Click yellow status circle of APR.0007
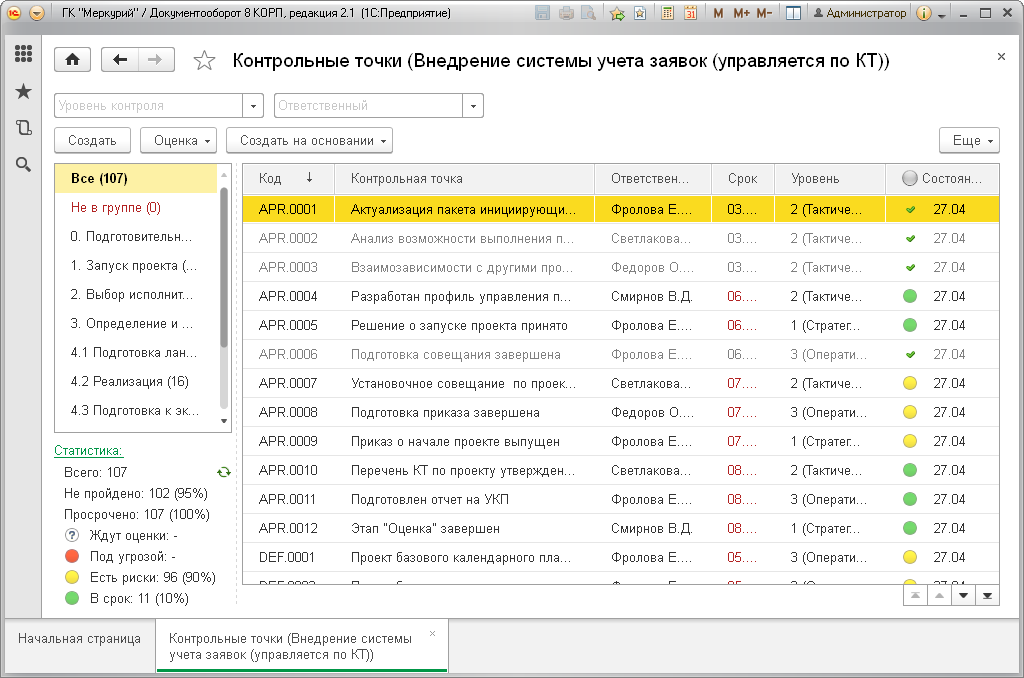Image resolution: width=1024 pixels, height=678 pixels. 910,383
